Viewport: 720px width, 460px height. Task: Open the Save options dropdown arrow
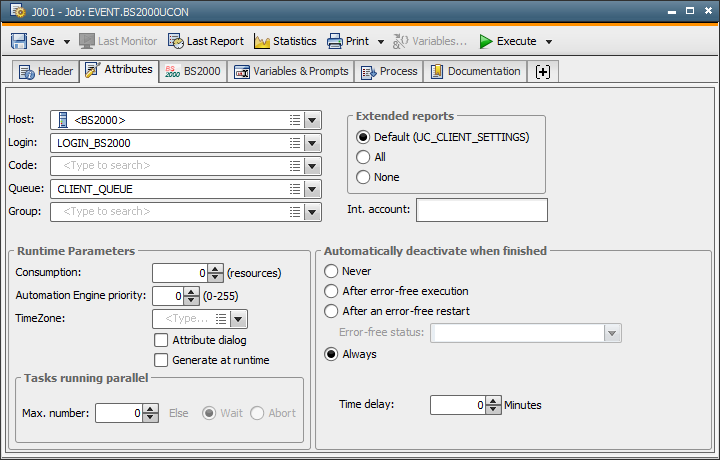[67, 42]
